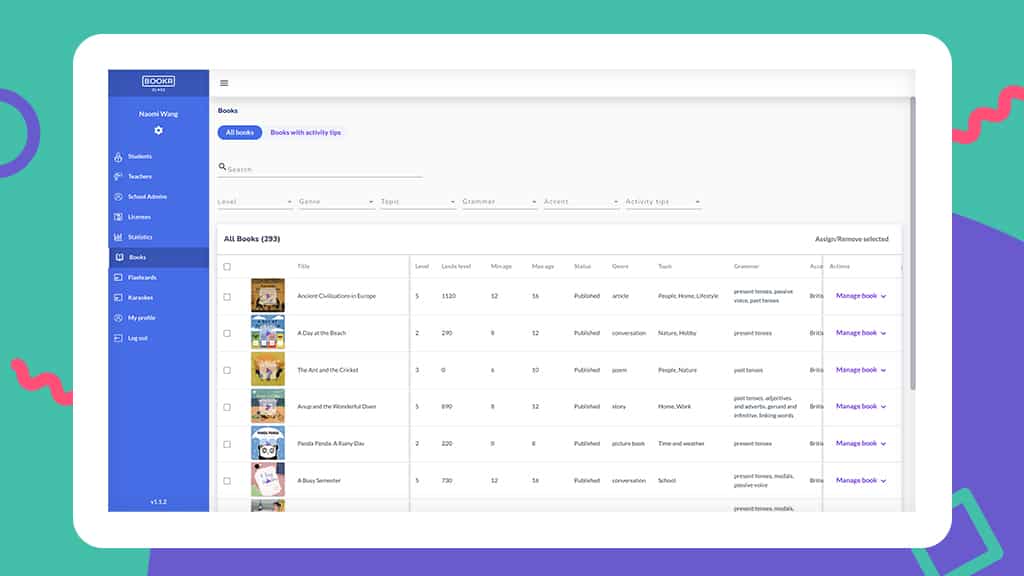Click the Statistics chart icon
Image resolution: width=1024 pixels, height=576 pixels.
[x=118, y=237]
